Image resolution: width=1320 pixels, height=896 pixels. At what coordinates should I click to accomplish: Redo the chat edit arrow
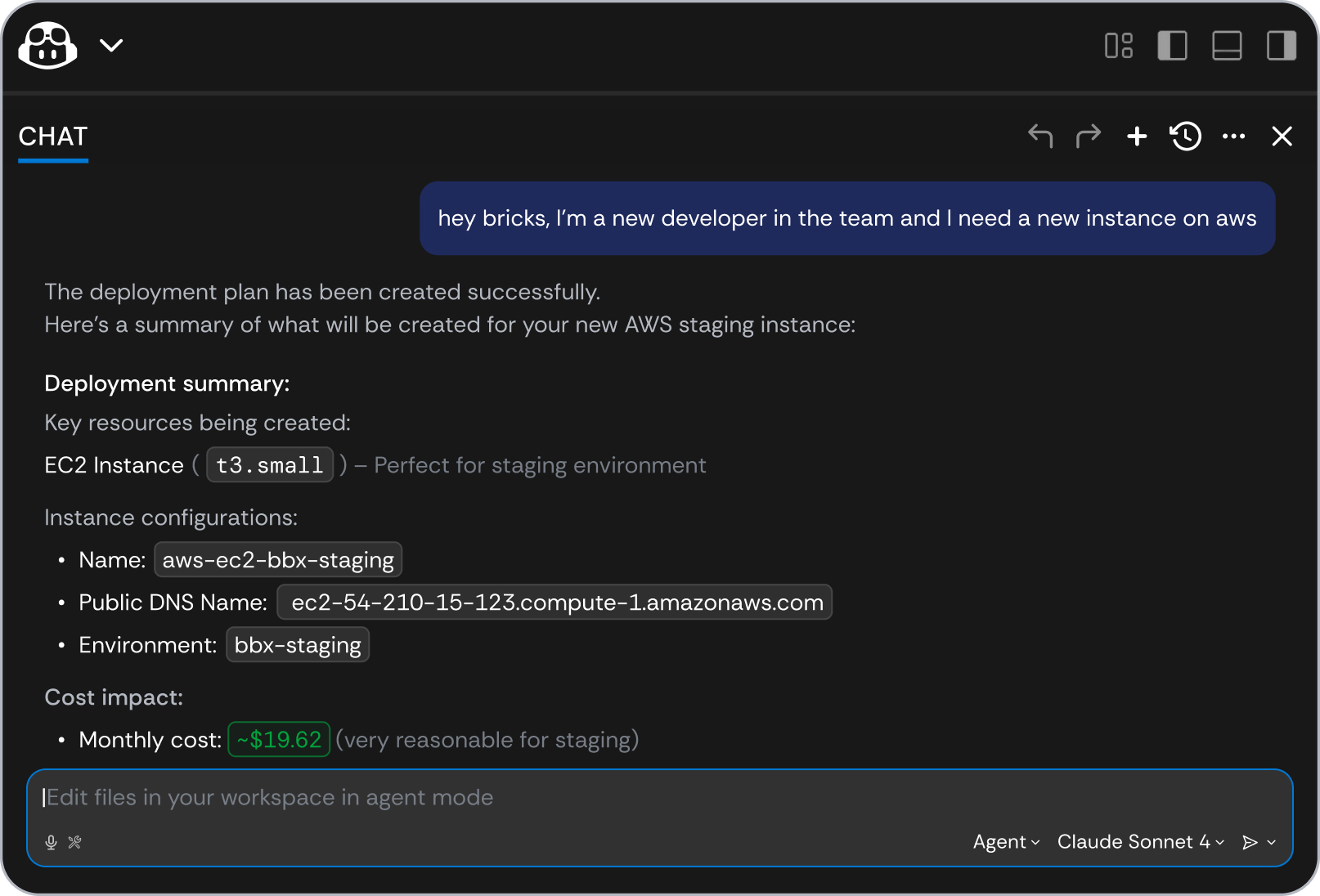(x=1089, y=136)
